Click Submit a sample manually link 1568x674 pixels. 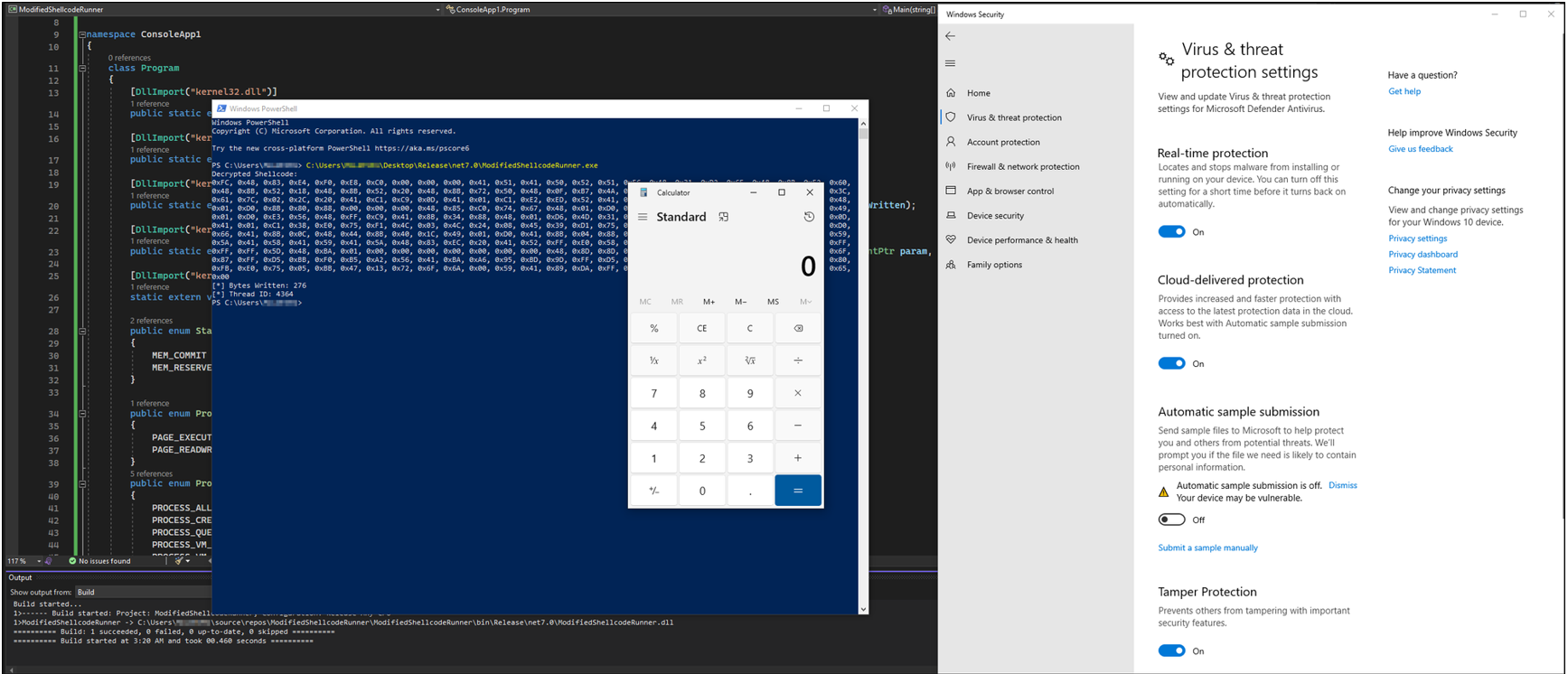click(x=1207, y=548)
